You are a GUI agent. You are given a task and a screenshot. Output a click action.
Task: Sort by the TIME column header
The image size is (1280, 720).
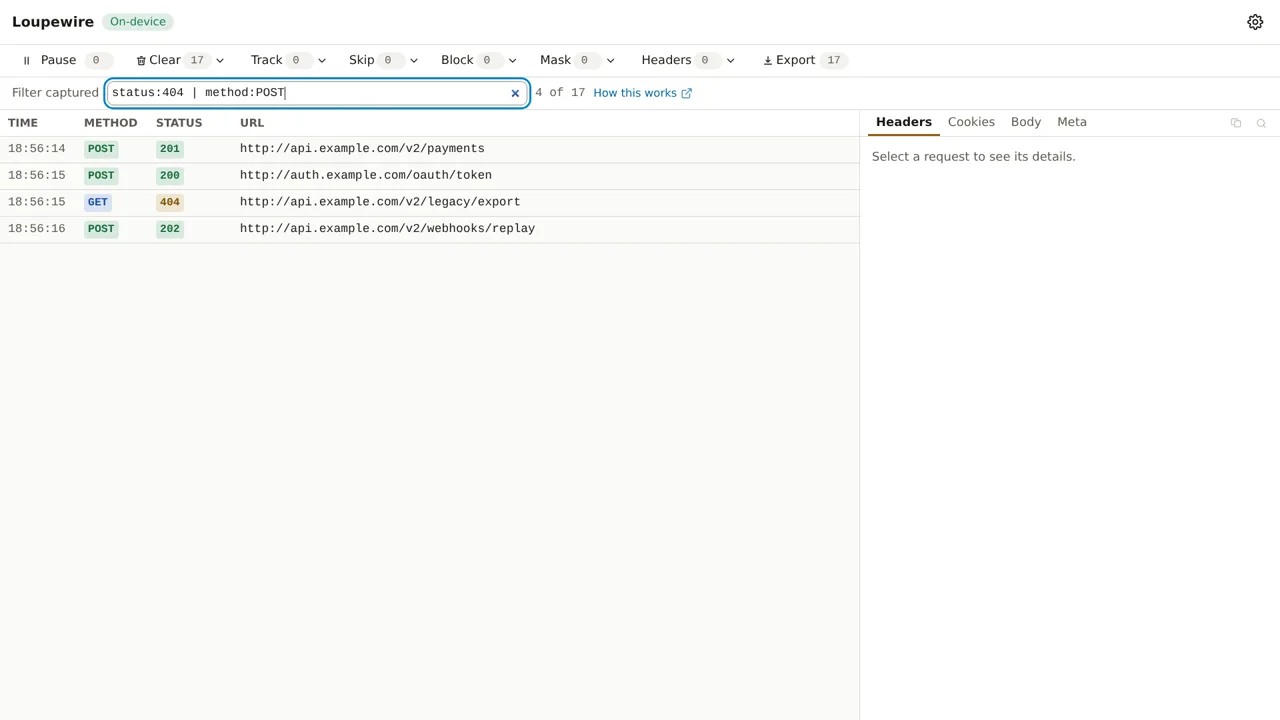pyautogui.click(x=23, y=123)
